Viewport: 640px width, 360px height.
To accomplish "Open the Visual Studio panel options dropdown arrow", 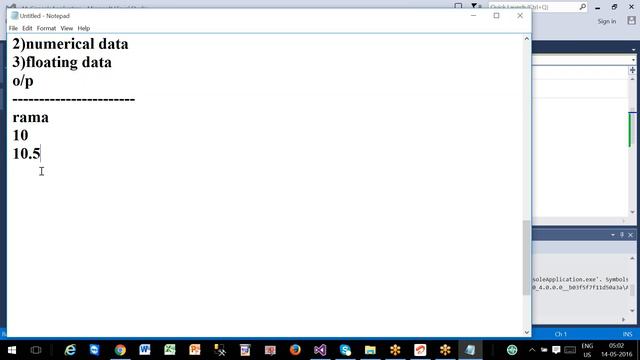I will point(633,49).
